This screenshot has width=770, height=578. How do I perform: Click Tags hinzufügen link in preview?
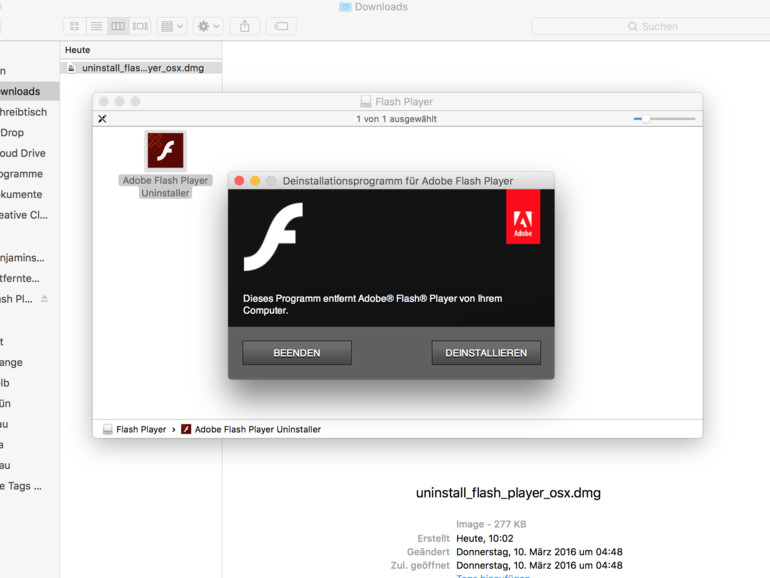(x=493, y=576)
